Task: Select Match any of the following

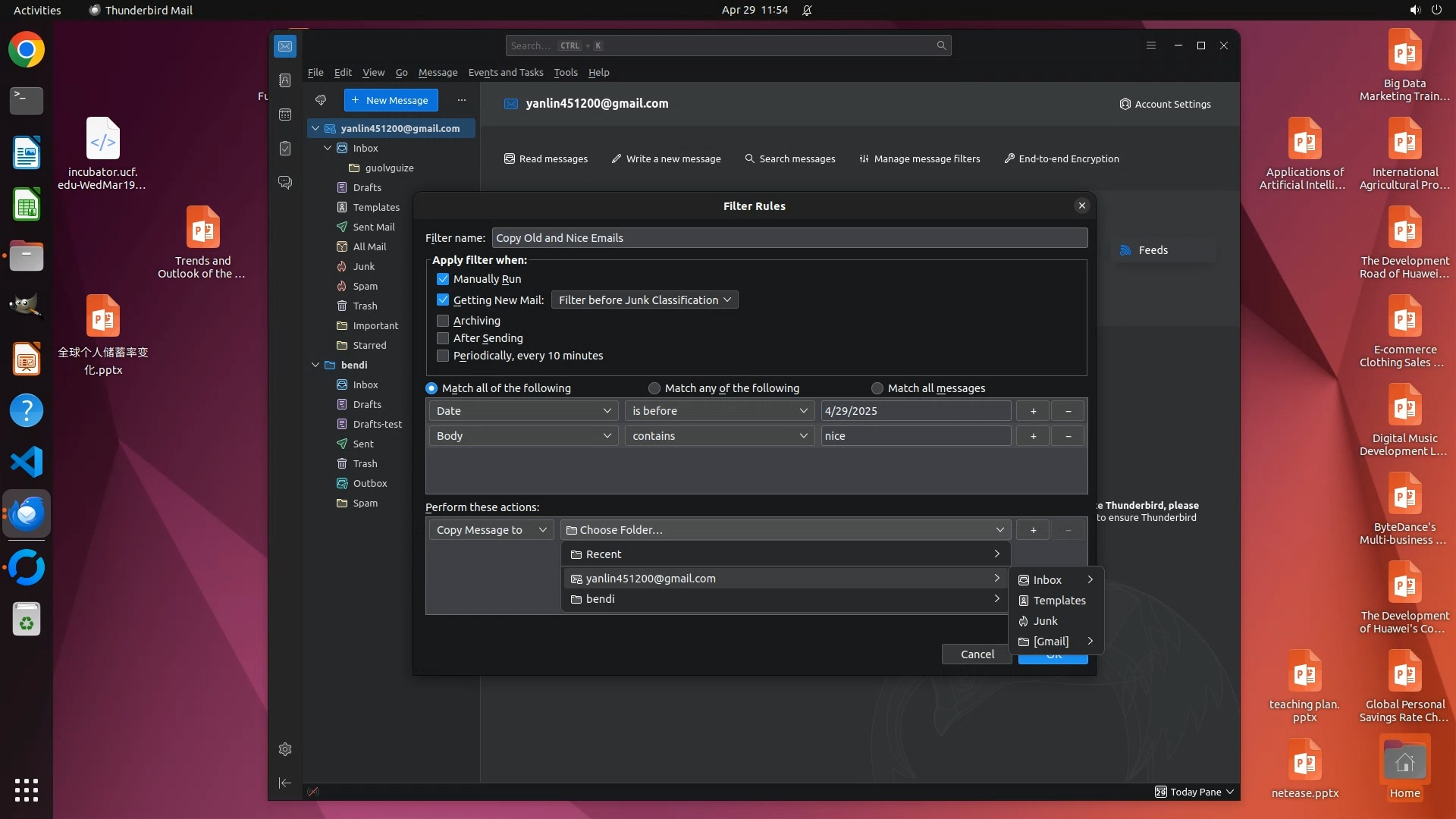Action: [x=654, y=388]
